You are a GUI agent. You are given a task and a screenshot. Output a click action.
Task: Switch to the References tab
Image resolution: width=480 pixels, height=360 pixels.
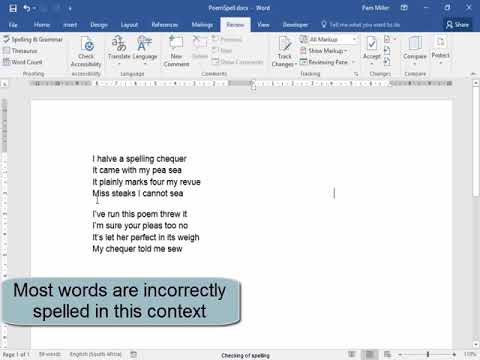pos(164,25)
